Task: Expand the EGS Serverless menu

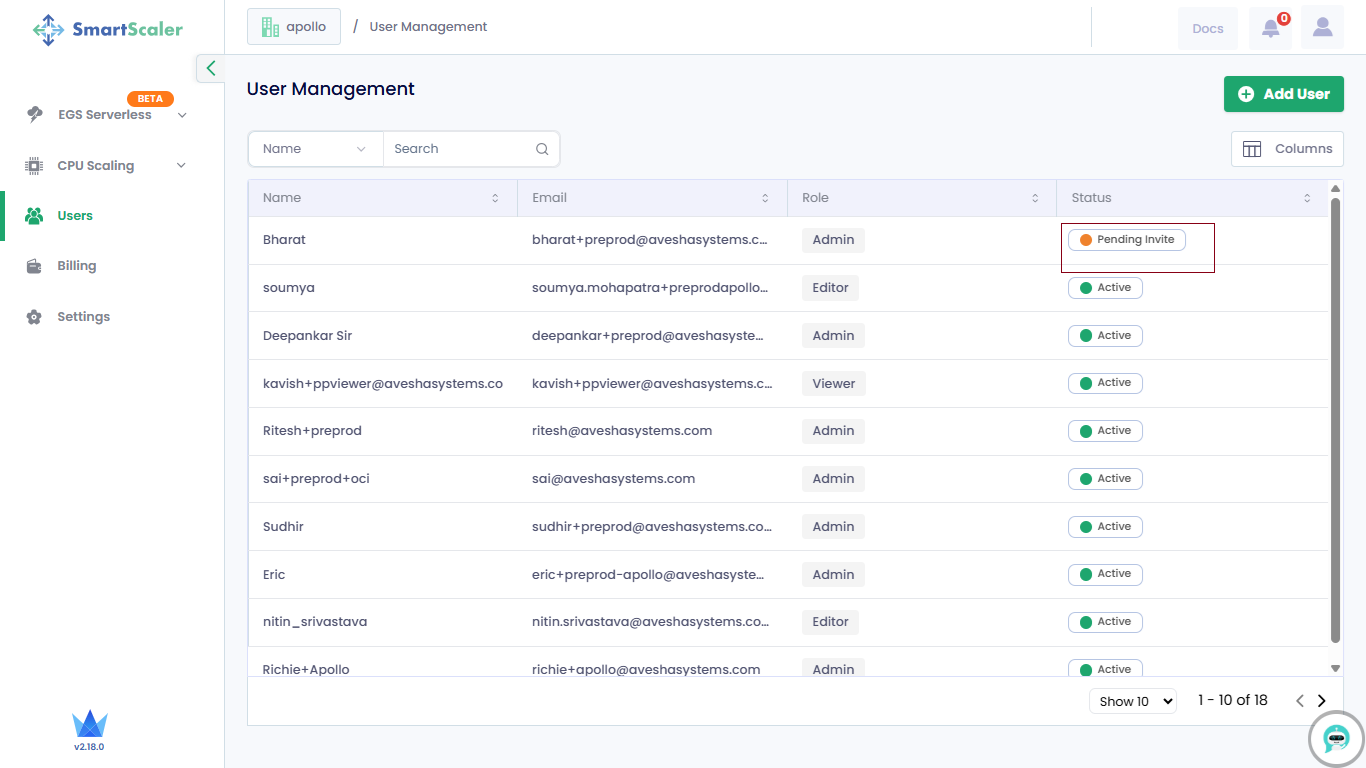Action: [x=181, y=115]
